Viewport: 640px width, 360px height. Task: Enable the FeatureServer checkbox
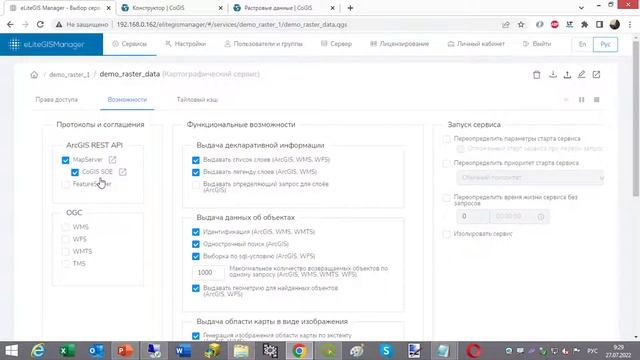65,184
